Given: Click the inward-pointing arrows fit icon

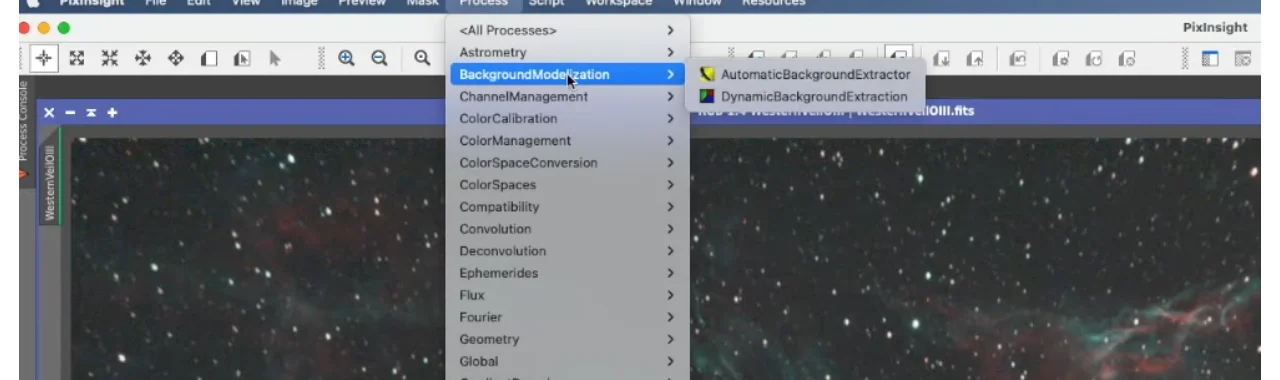Looking at the screenshot, I should (110, 59).
